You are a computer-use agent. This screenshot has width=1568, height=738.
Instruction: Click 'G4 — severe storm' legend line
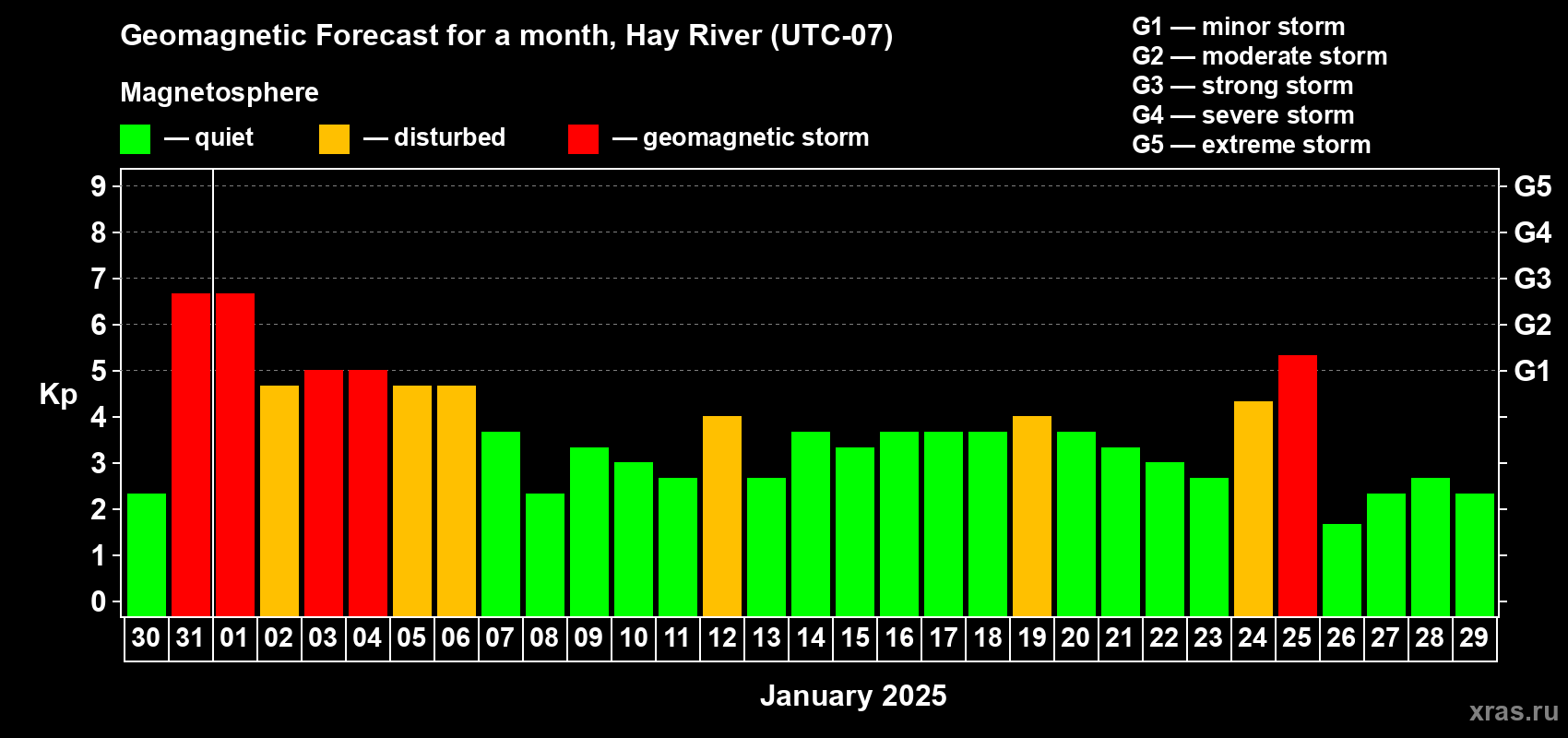[1243, 115]
